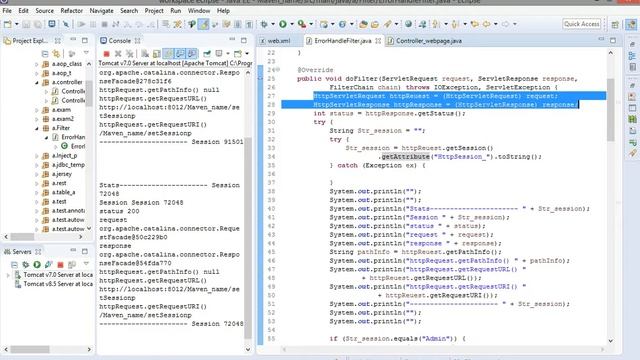
Task: Click Project Explorer horizontal scrollbar thumb
Action: pyautogui.click(x=22, y=237)
